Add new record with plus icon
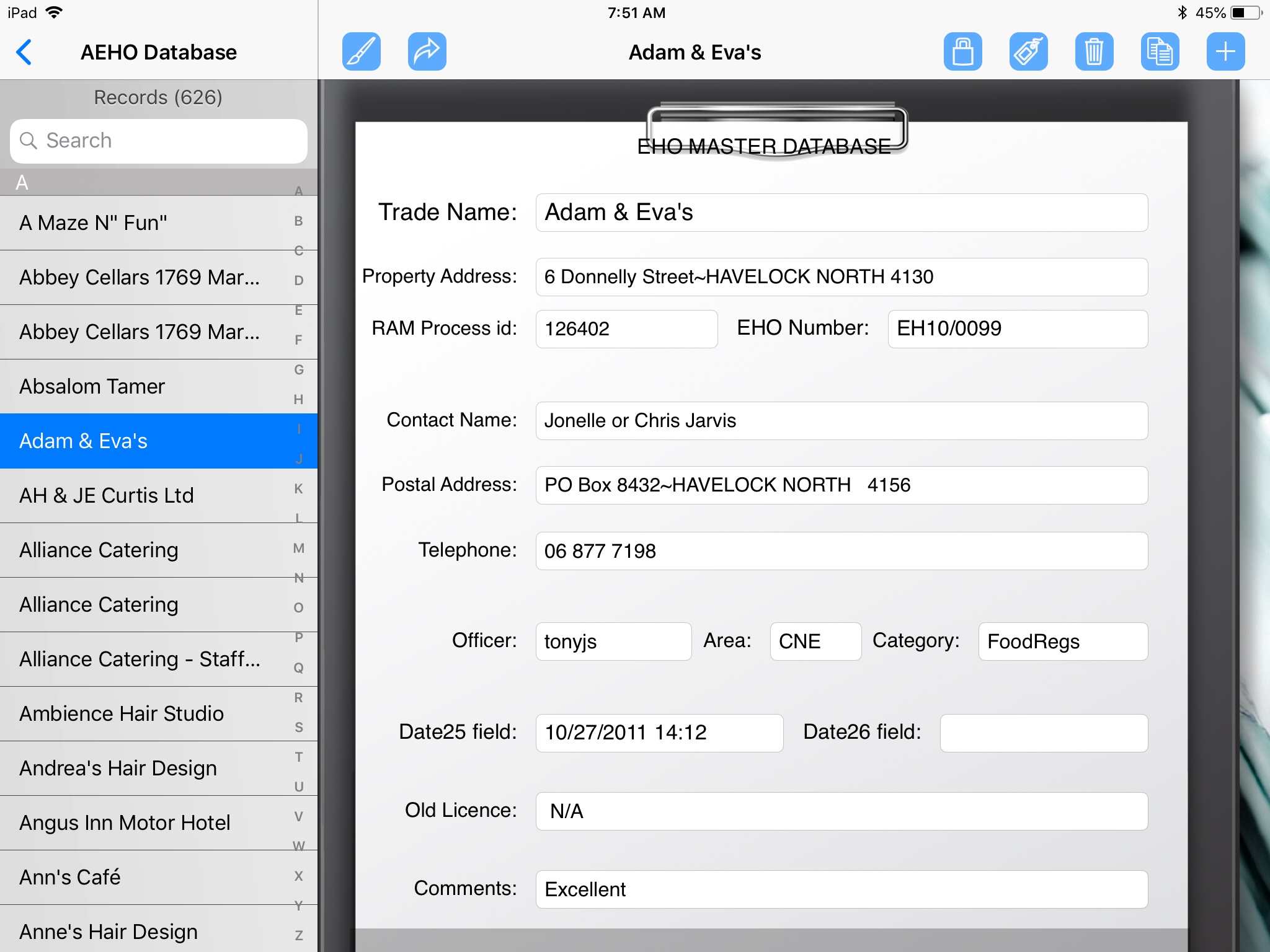The width and height of the screenshot is (1270, 952). [1225, 51]
